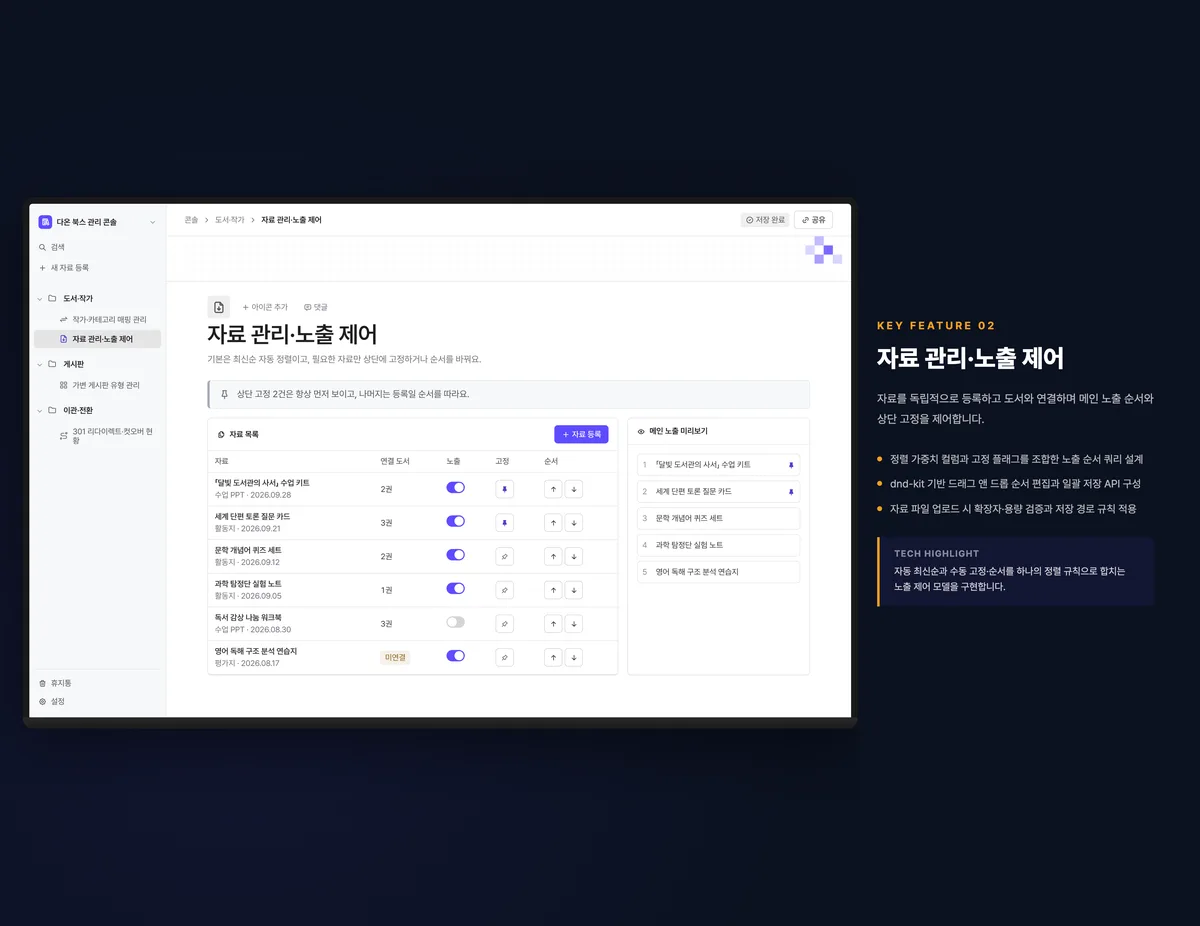Move '달빛 도서관의 사서' 수업 키트 row up

point(553,489)
